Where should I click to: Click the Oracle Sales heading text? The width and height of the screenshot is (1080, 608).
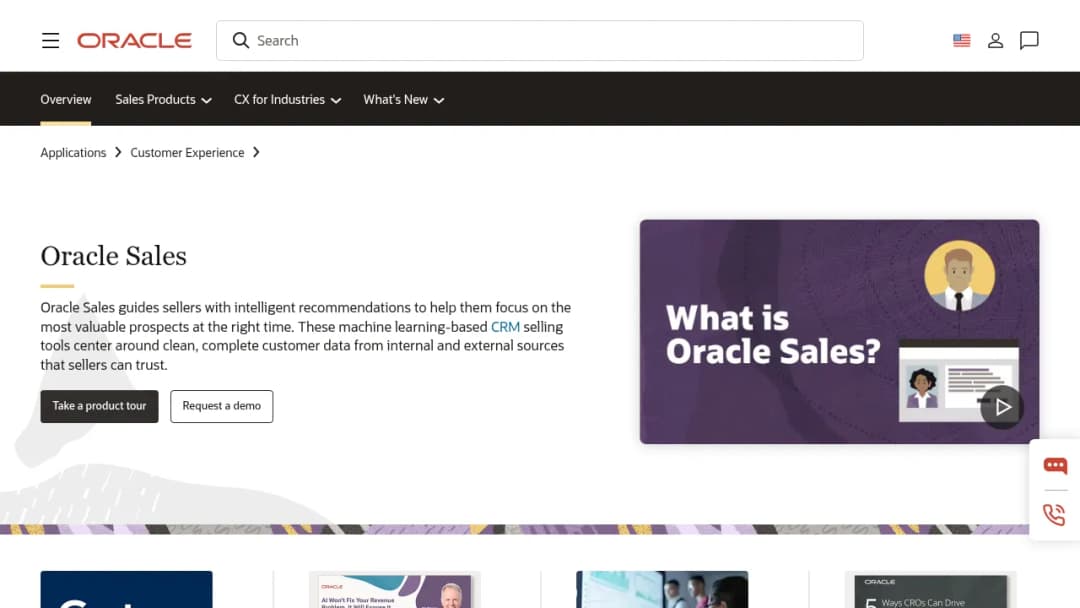click(114, 256)
